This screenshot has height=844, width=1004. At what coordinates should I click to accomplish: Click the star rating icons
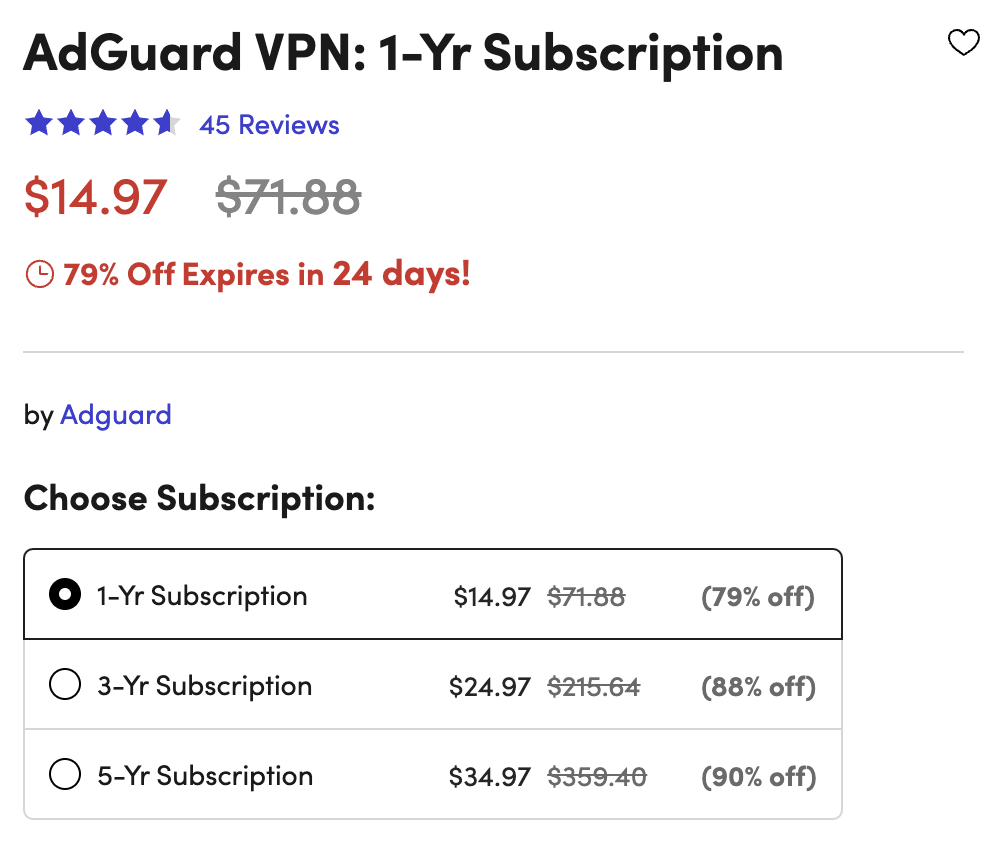coord(103,125)
